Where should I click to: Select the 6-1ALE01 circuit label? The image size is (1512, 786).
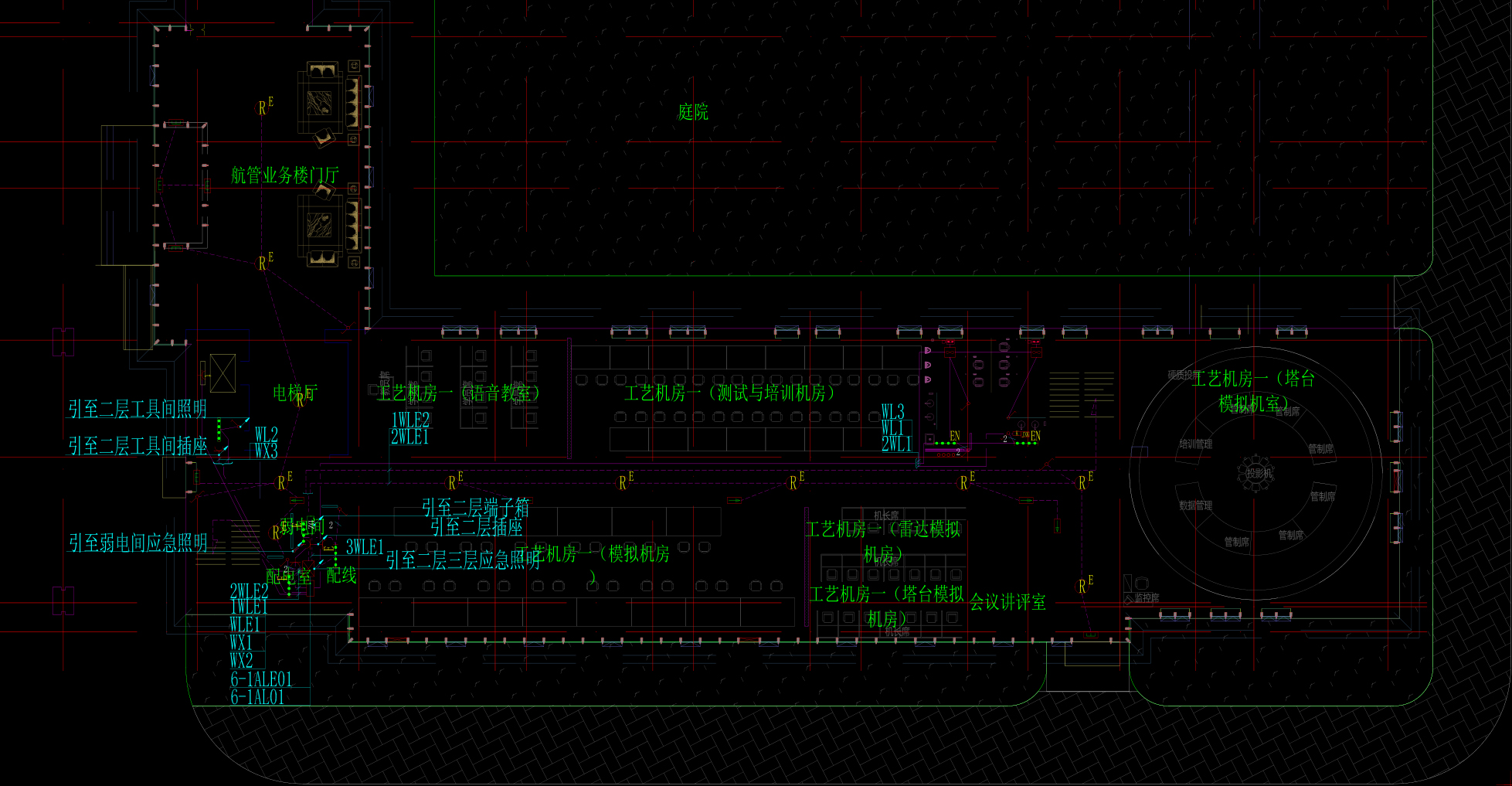(x=261, y=679)
